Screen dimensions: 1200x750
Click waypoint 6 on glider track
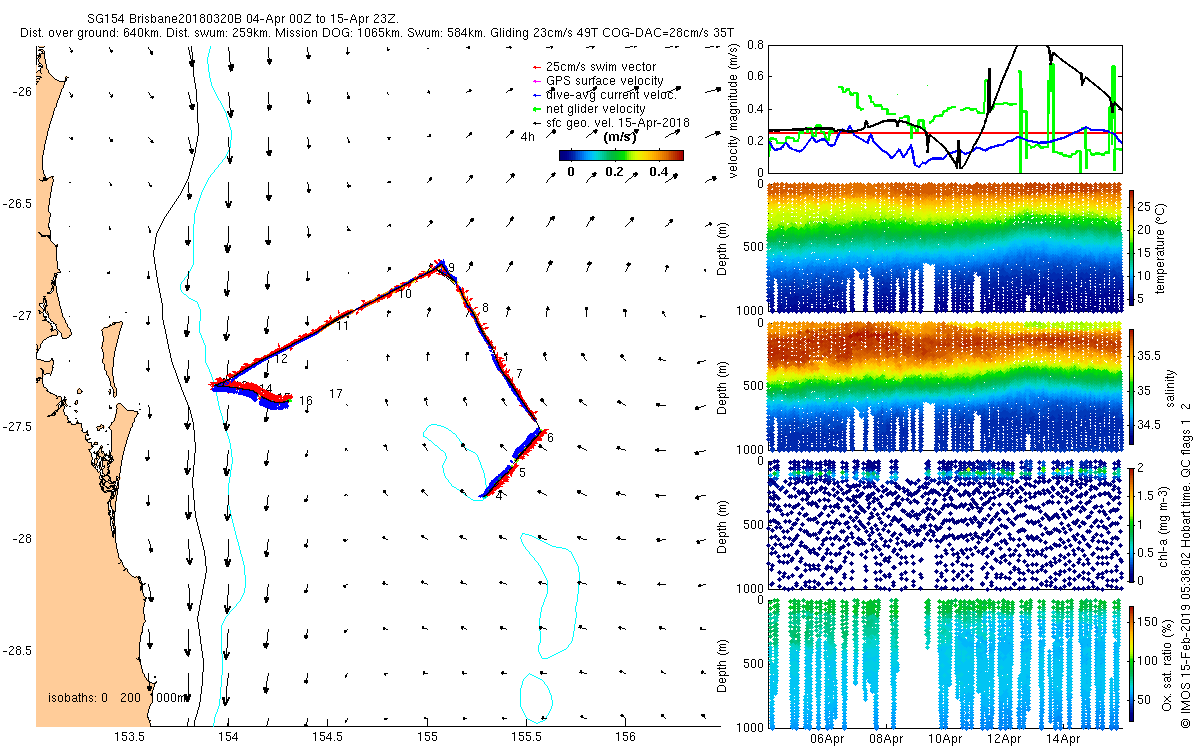point(550,437)
